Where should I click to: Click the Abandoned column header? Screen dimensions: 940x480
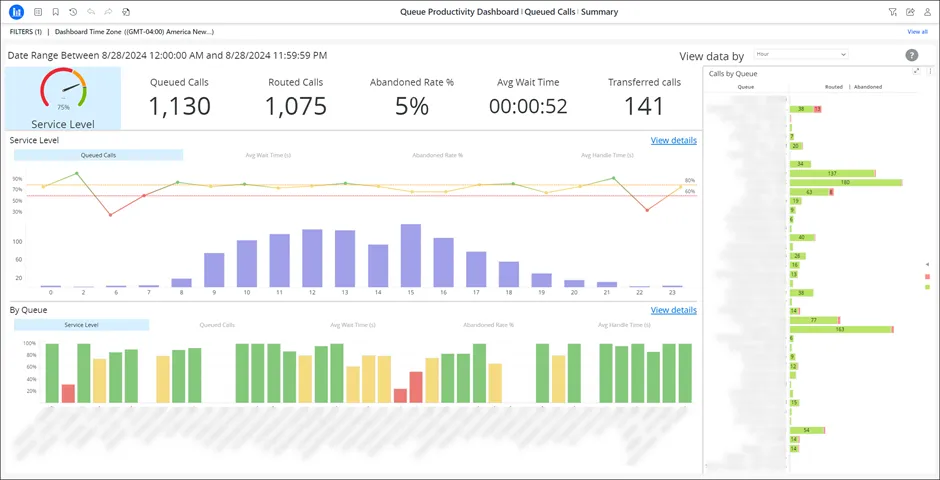[x=867, y=87]
